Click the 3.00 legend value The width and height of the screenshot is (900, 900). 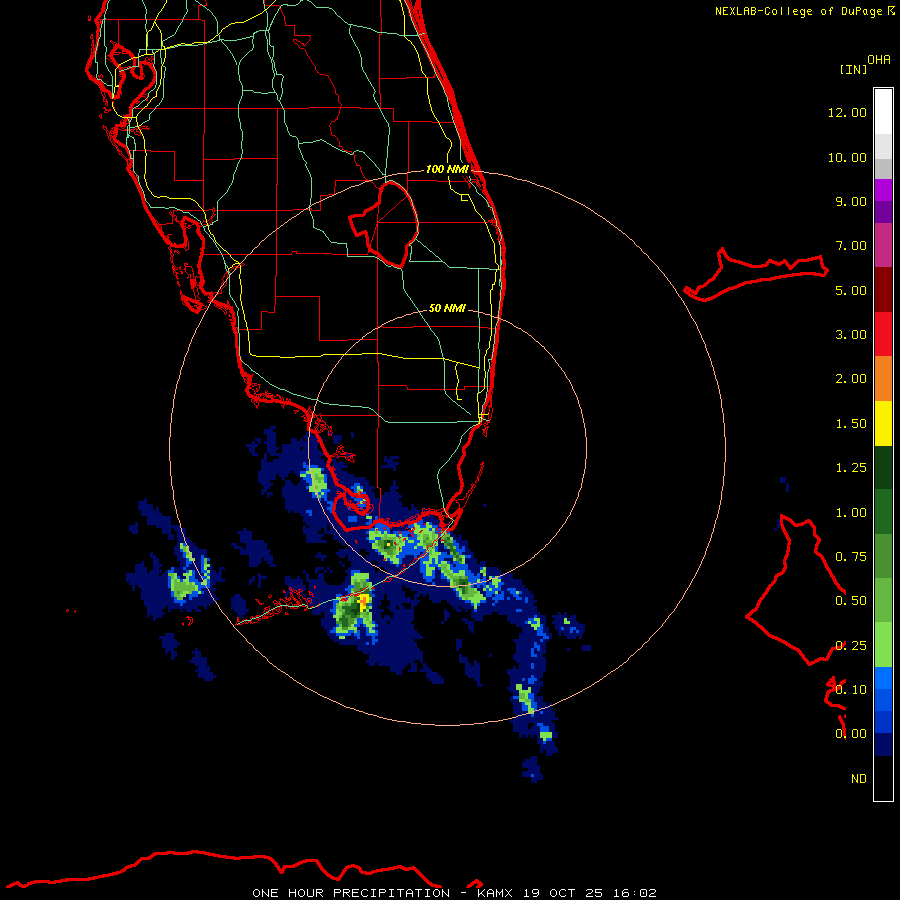click(851, 335)
